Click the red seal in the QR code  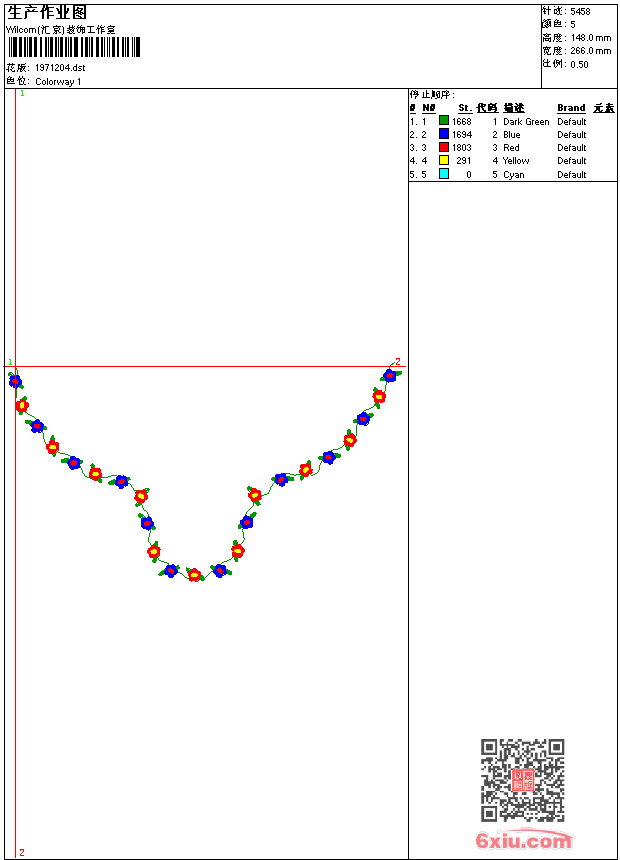pyautogui.click(x=523, y=780)
